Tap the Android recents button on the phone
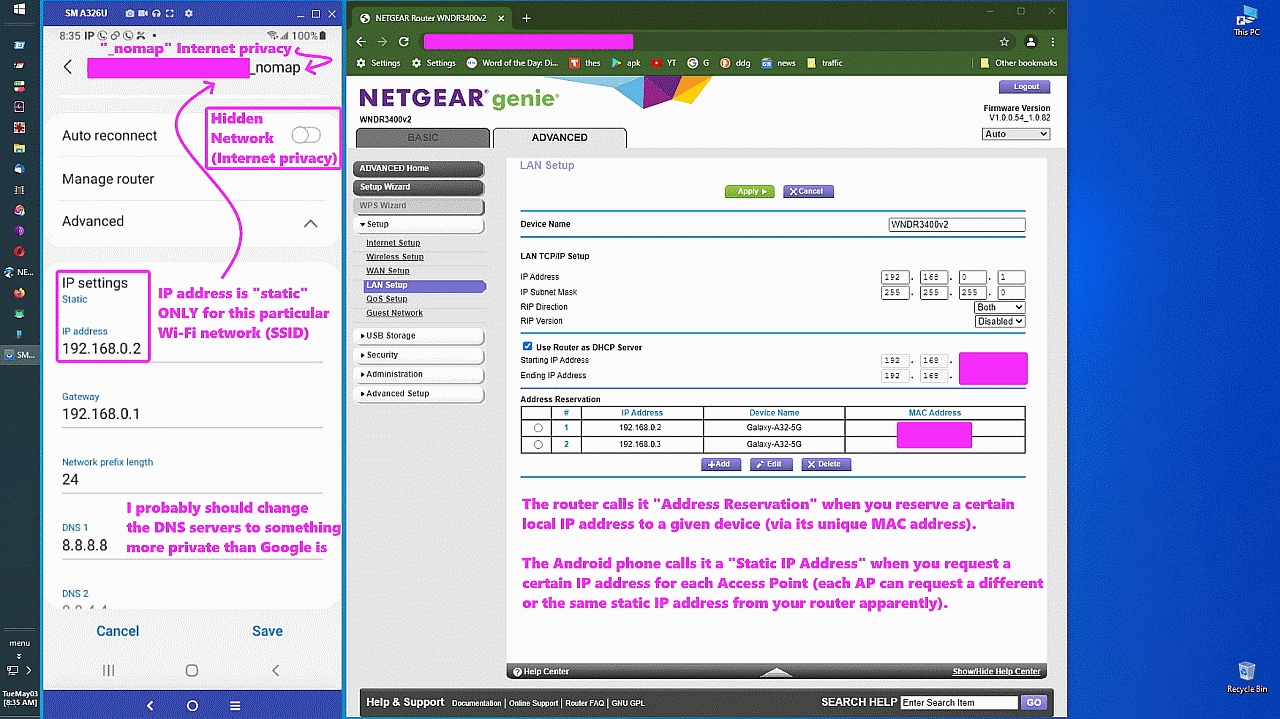Viewport: 1280px width, 719px height. coord(109,670)
